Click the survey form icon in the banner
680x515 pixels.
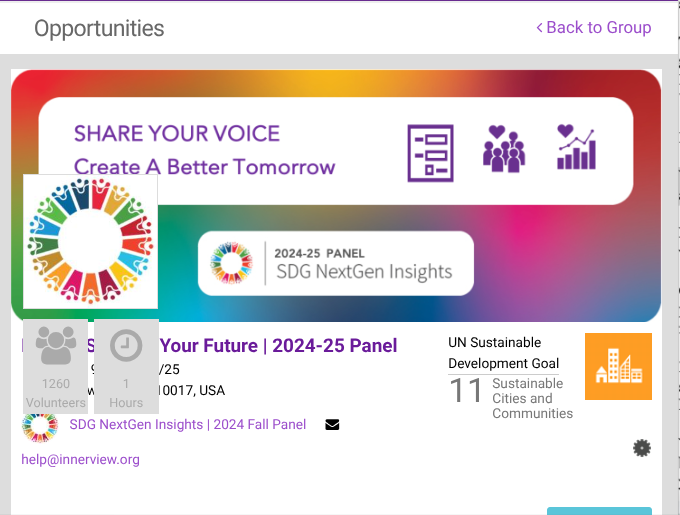coord(430,152)
